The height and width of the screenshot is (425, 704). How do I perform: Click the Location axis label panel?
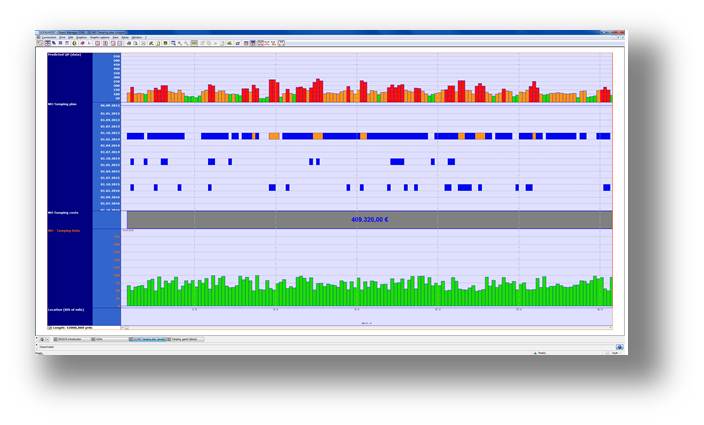[x=70, y=310]
